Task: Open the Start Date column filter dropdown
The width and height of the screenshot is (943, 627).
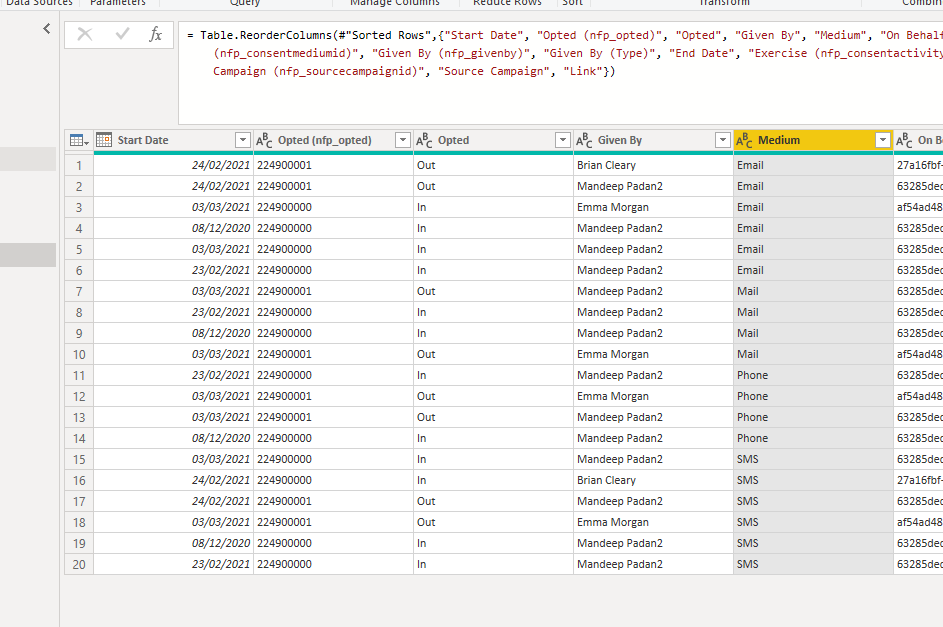Action: (242, 140)
